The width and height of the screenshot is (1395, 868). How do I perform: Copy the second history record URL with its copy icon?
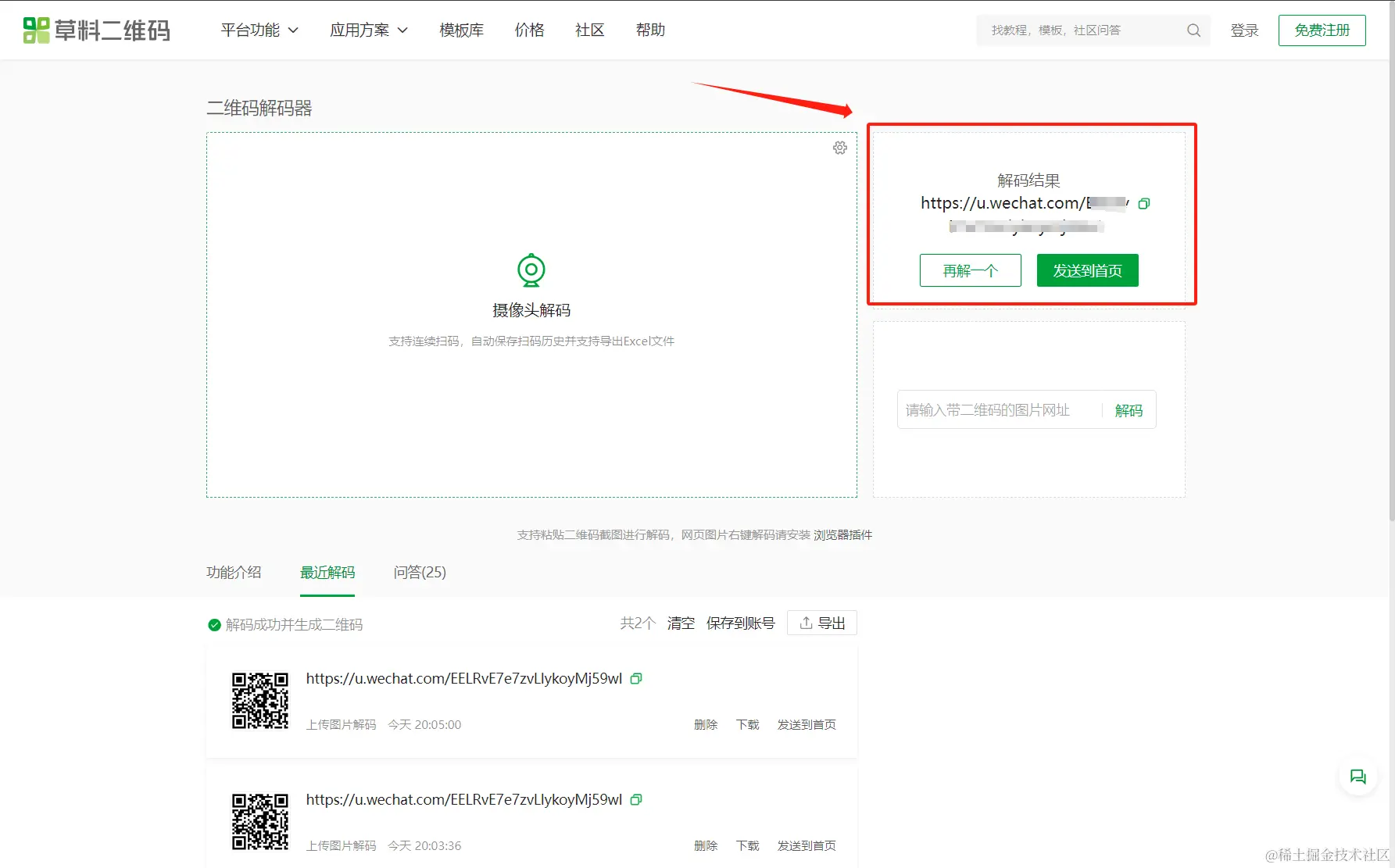635,799
